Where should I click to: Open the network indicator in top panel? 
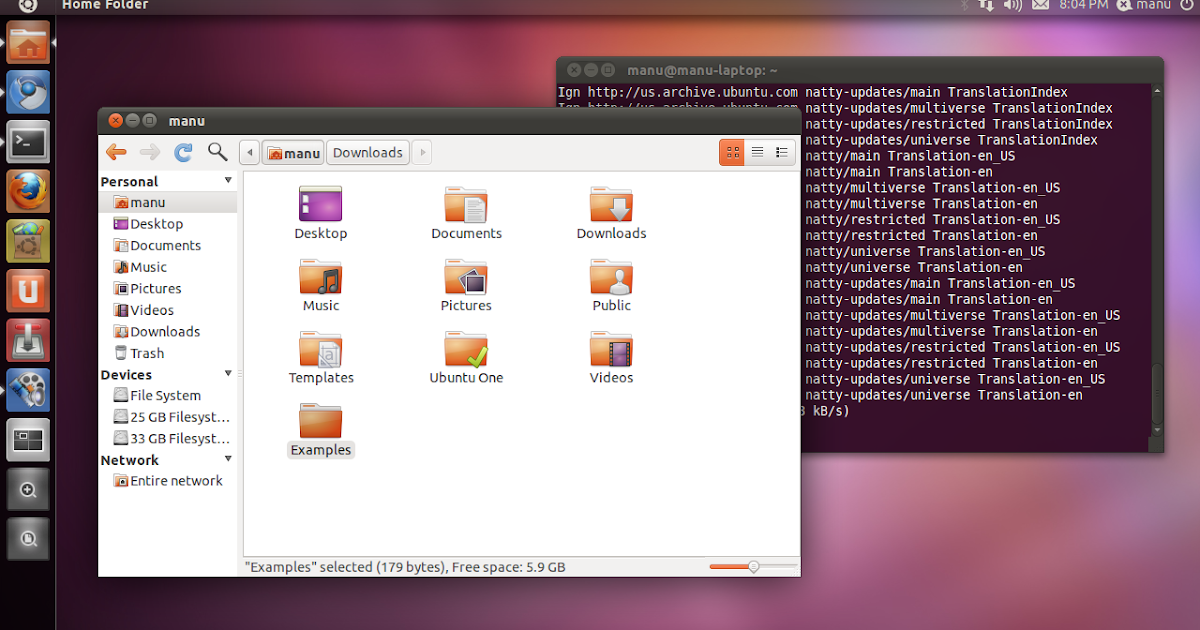point(986,5)
